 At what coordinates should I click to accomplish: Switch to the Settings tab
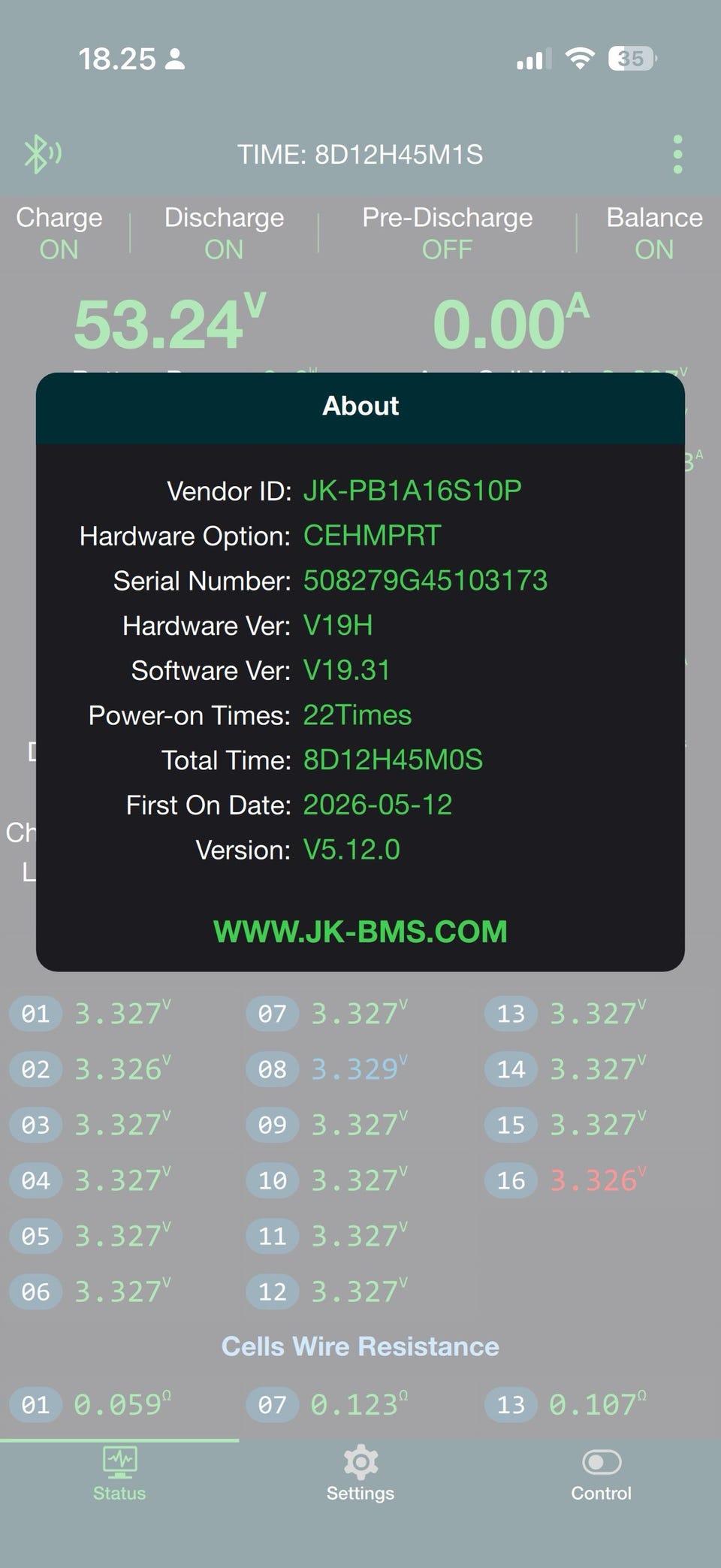point(360,1473)
